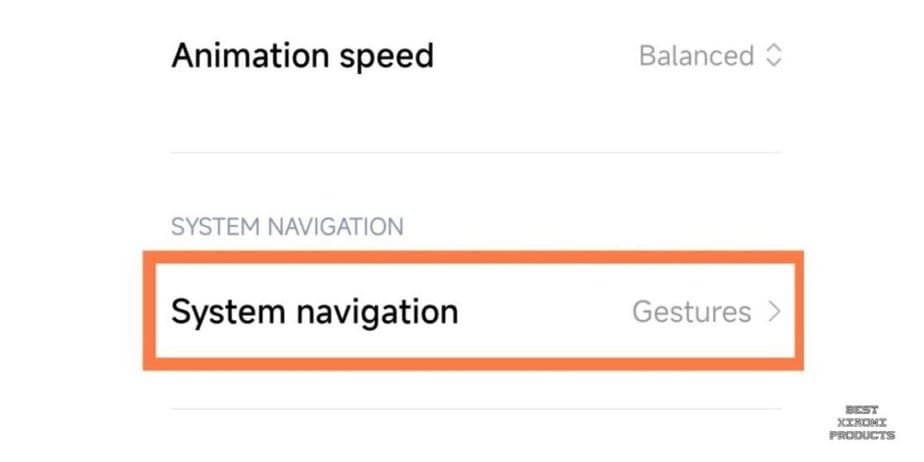Click the divider line below Animation speed
This screenshot has height=462, width=924.
476,152
